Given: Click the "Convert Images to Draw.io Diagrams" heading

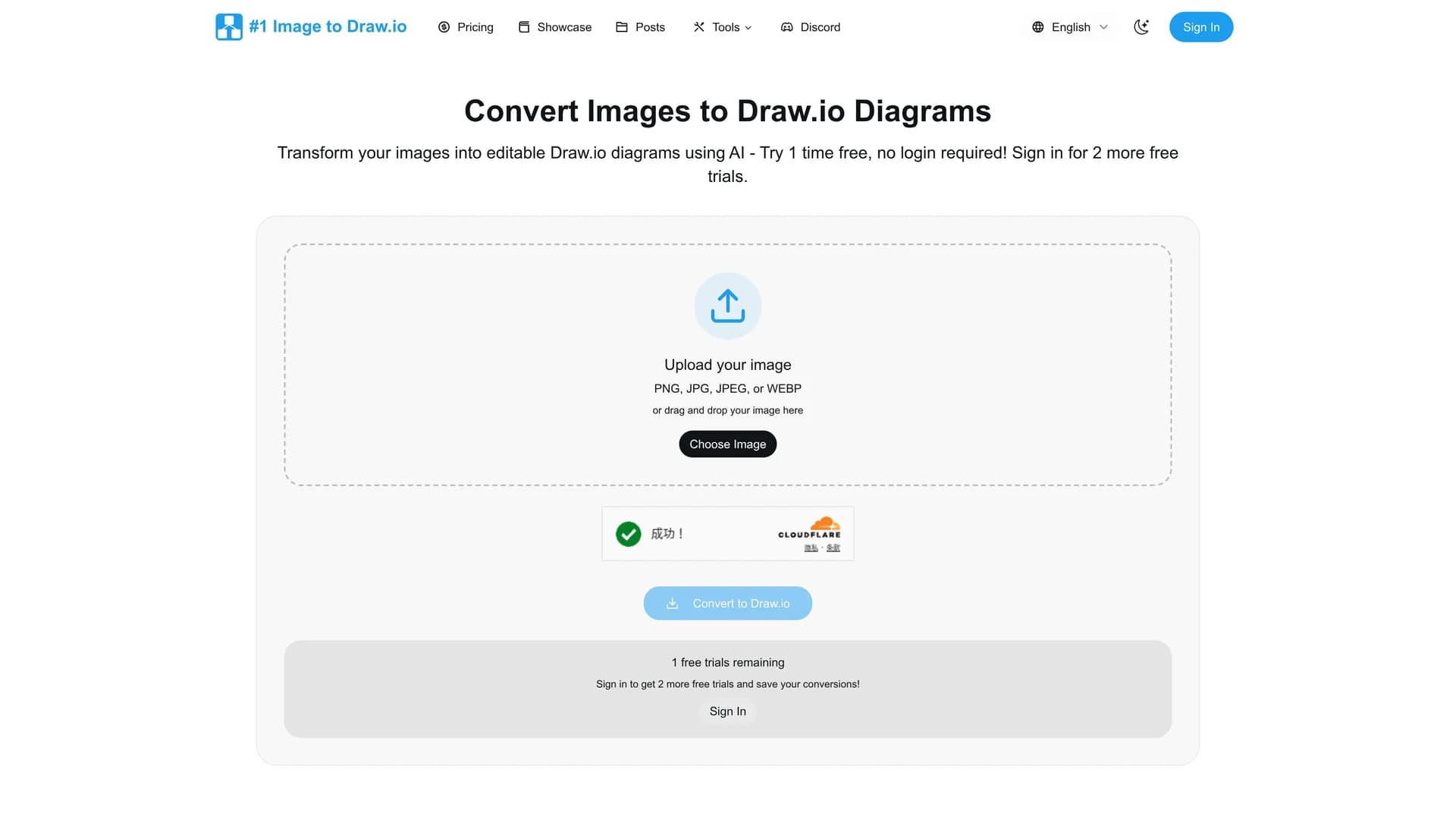Looking at the screenshot, I should 728,111.
